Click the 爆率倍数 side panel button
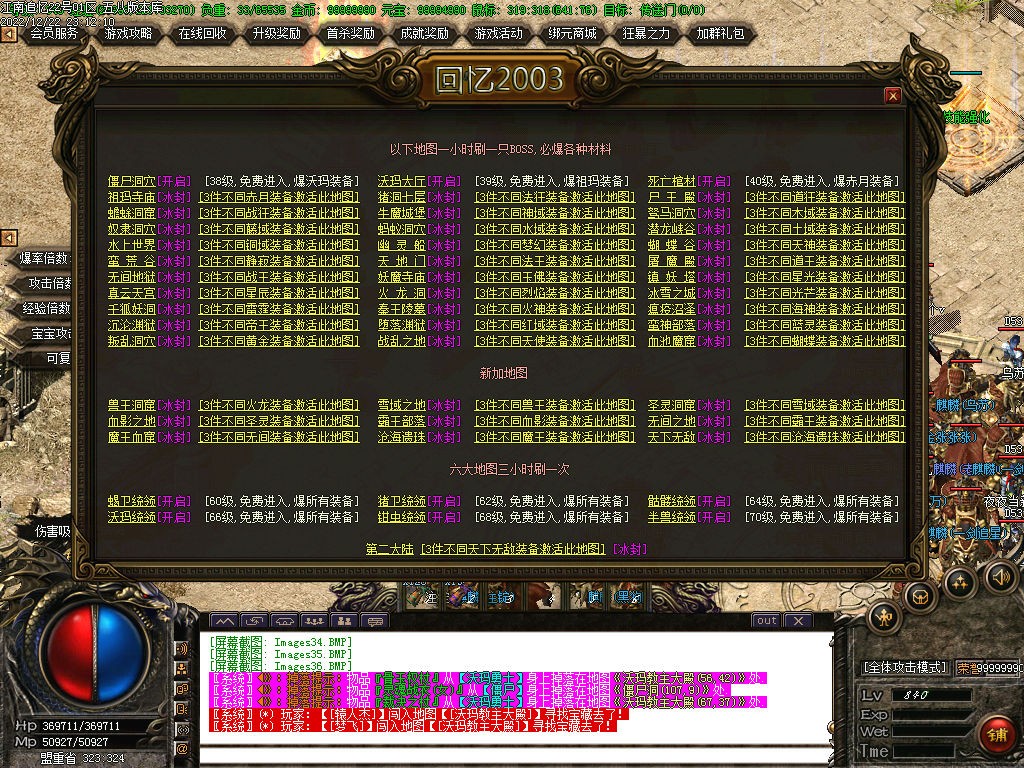Screen dimensions: 1024x768 [x=46, y=258]
